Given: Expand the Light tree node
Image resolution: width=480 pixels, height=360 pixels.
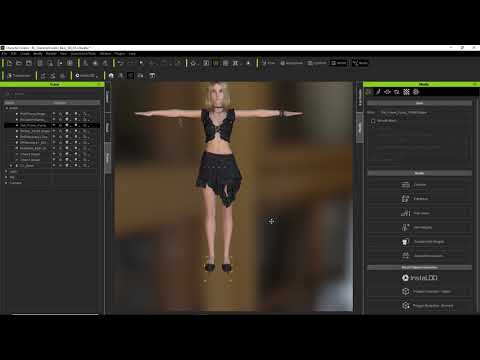Looking at the screenshot, I should tap(7, 171).
